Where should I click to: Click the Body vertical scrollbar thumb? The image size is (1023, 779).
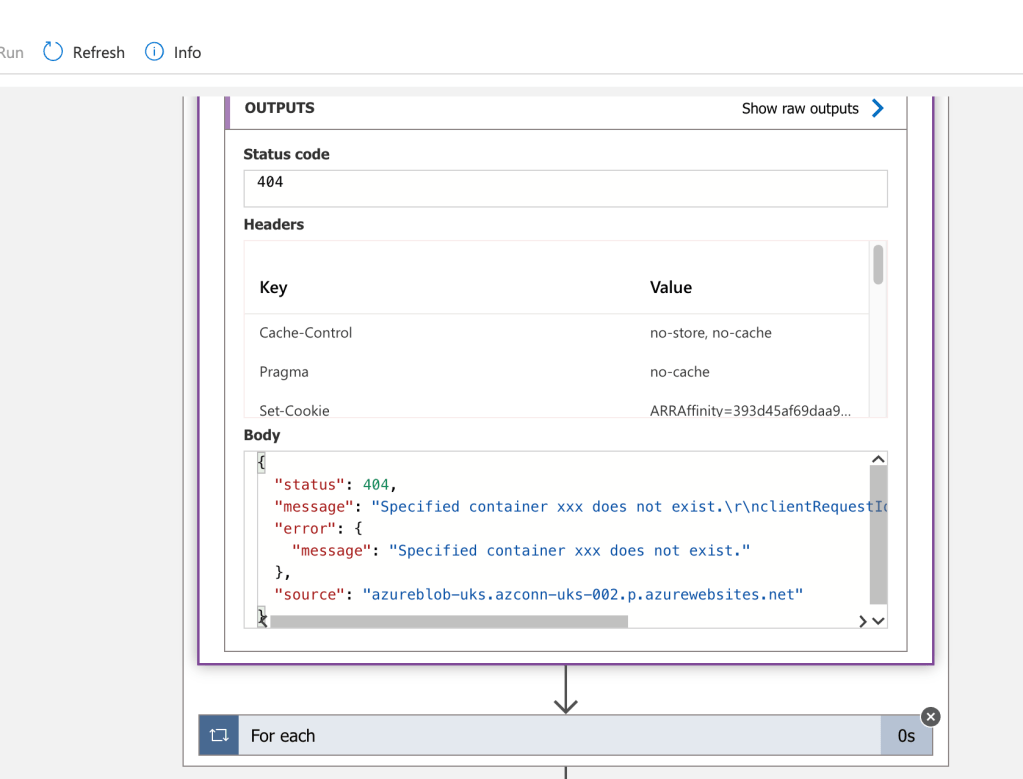click(878, 535)
